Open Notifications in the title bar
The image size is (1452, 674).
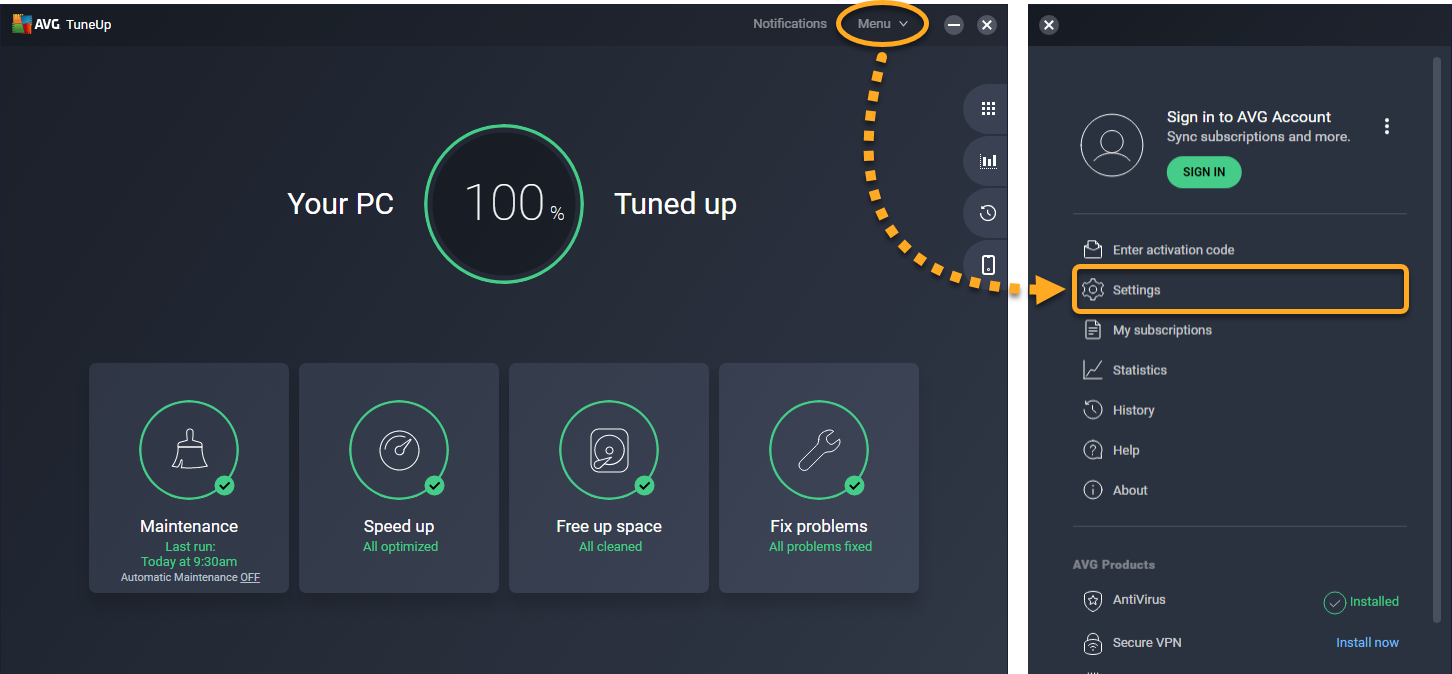point(790,24)
